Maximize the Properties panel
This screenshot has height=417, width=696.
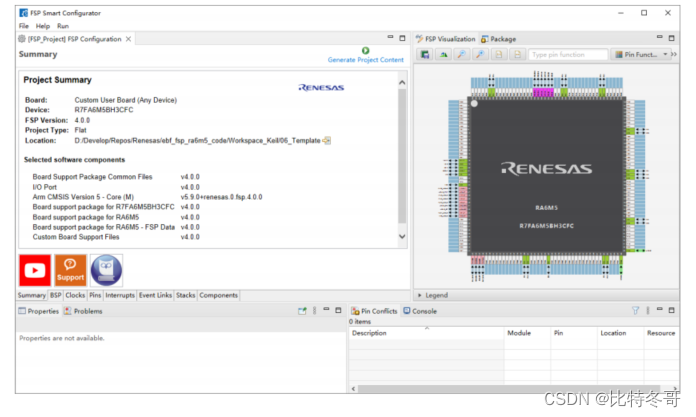tap(338, 310)
